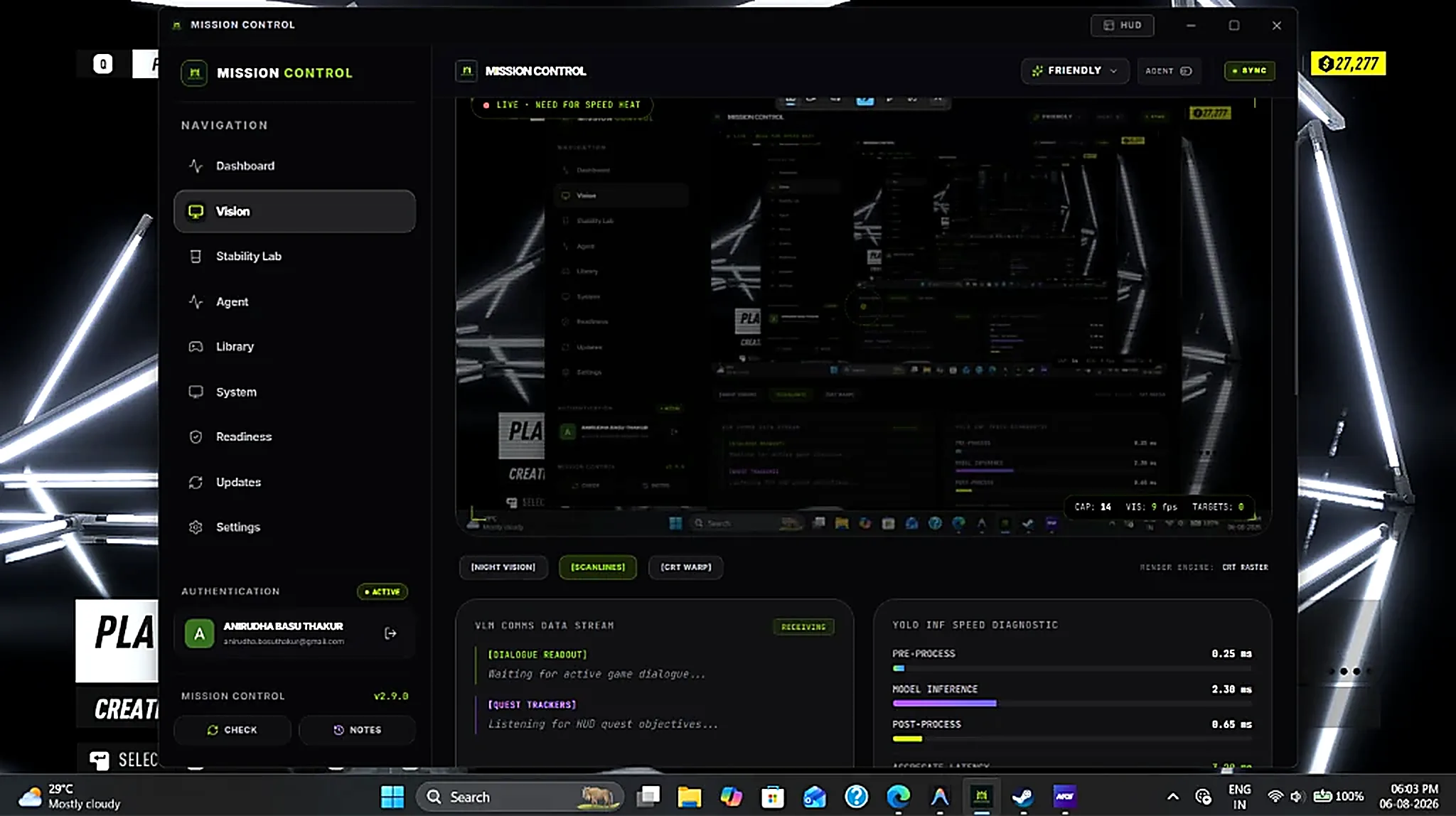This screenshot has height=816, width=1456.
Task: Click the Mission Control logo icon in the main header
Action: (x=466, y=70)
